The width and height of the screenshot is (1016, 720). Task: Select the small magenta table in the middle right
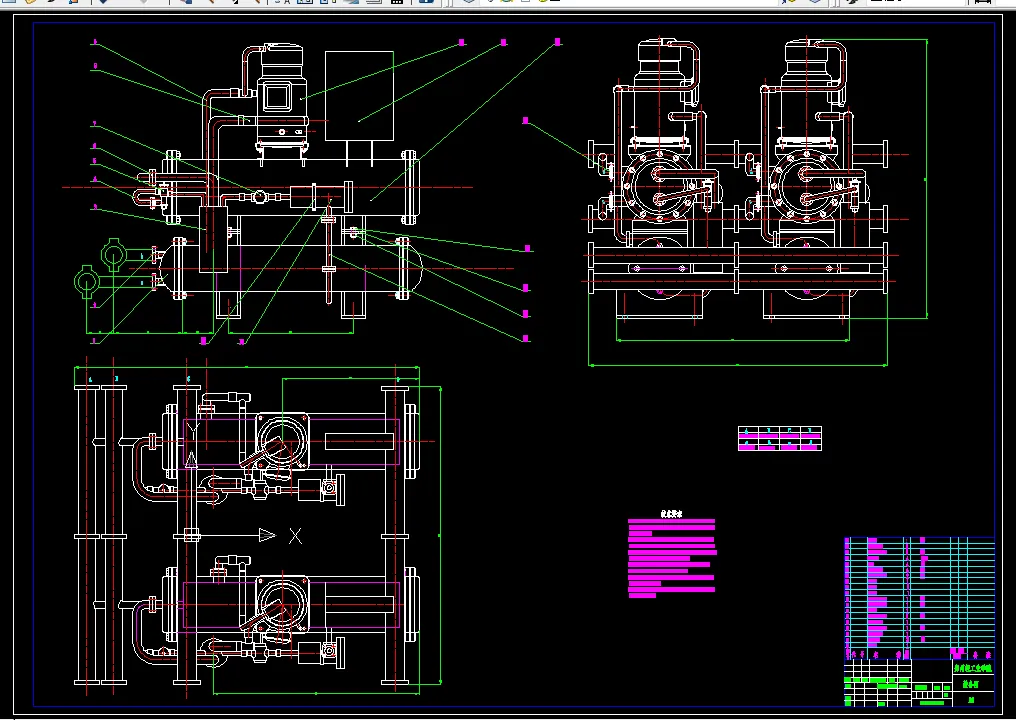tap(779, 439)
